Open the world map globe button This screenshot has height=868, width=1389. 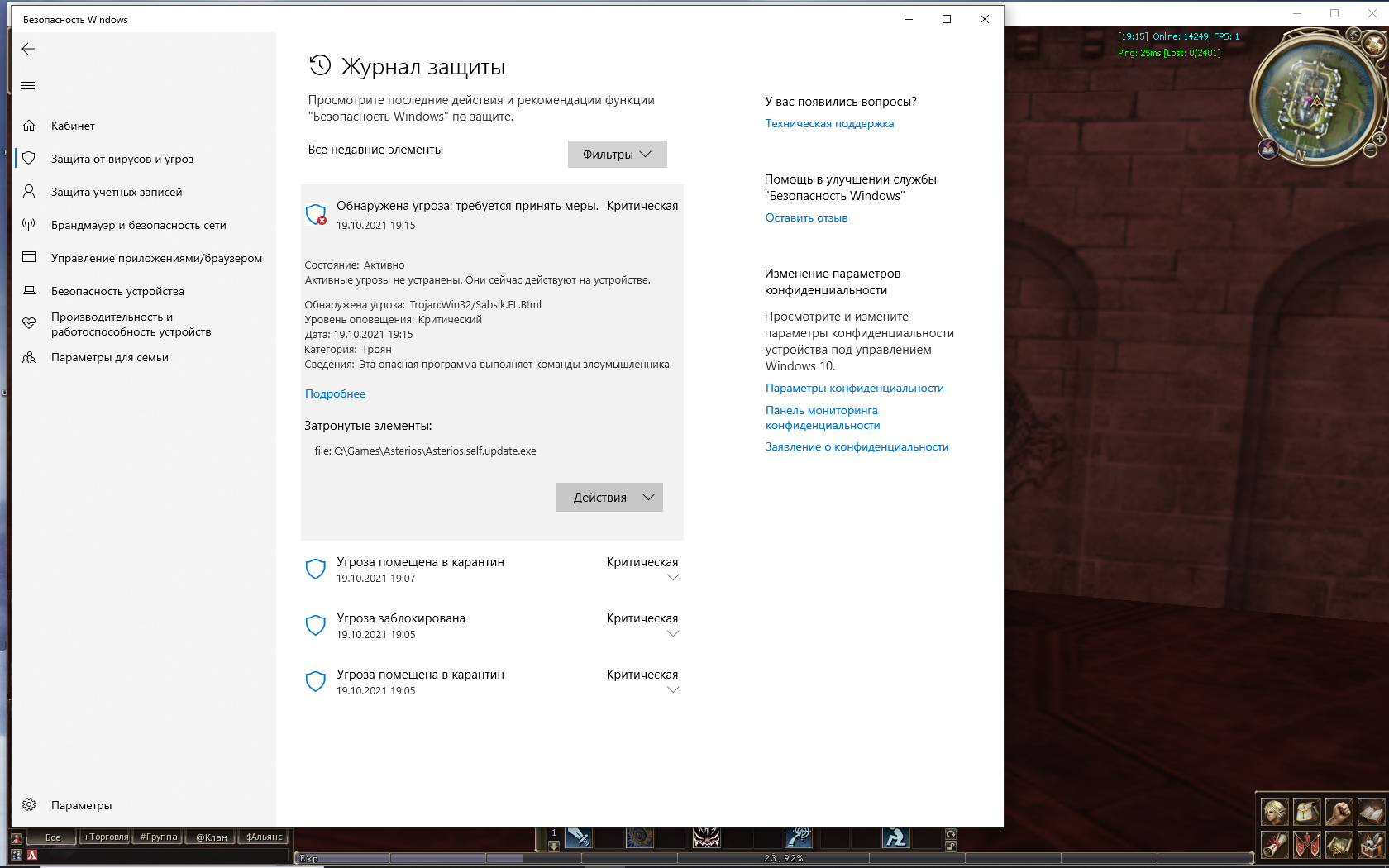pyautogui.click(x=1374, y=44)
